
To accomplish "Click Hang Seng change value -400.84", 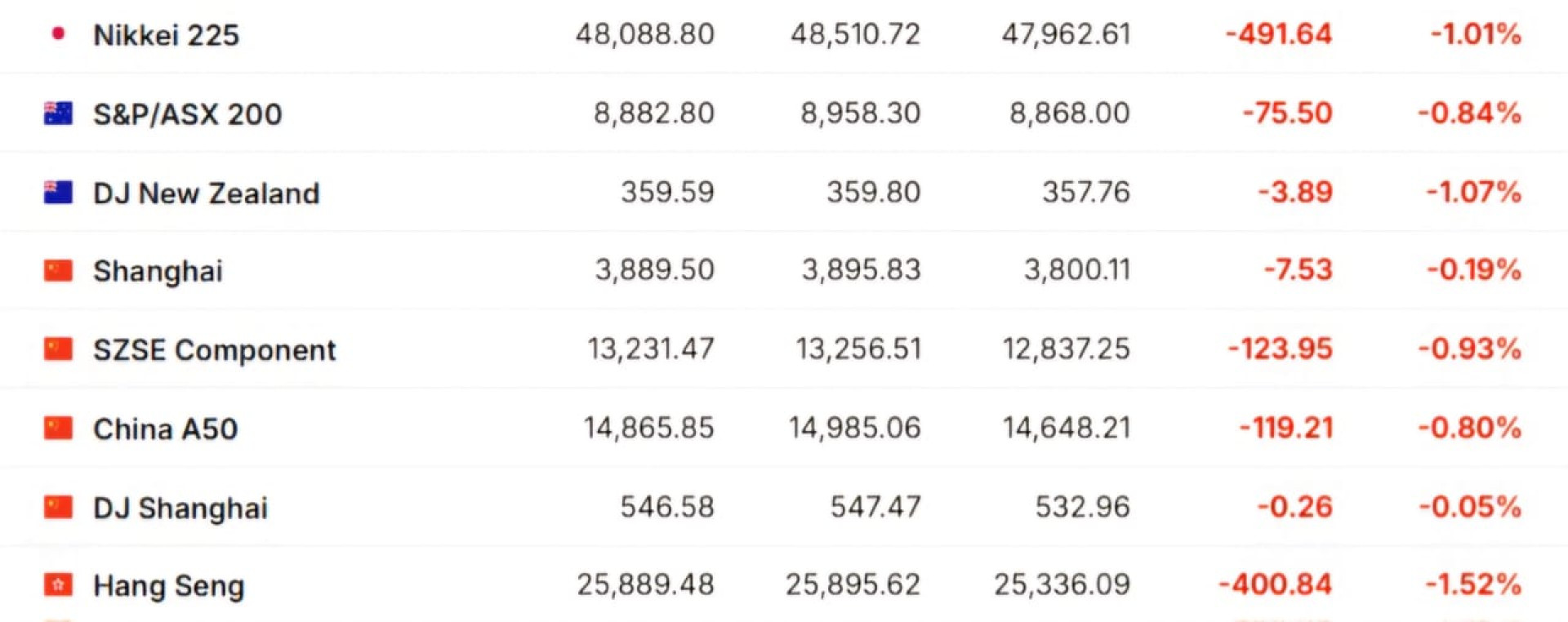I will coord(1275,584).
